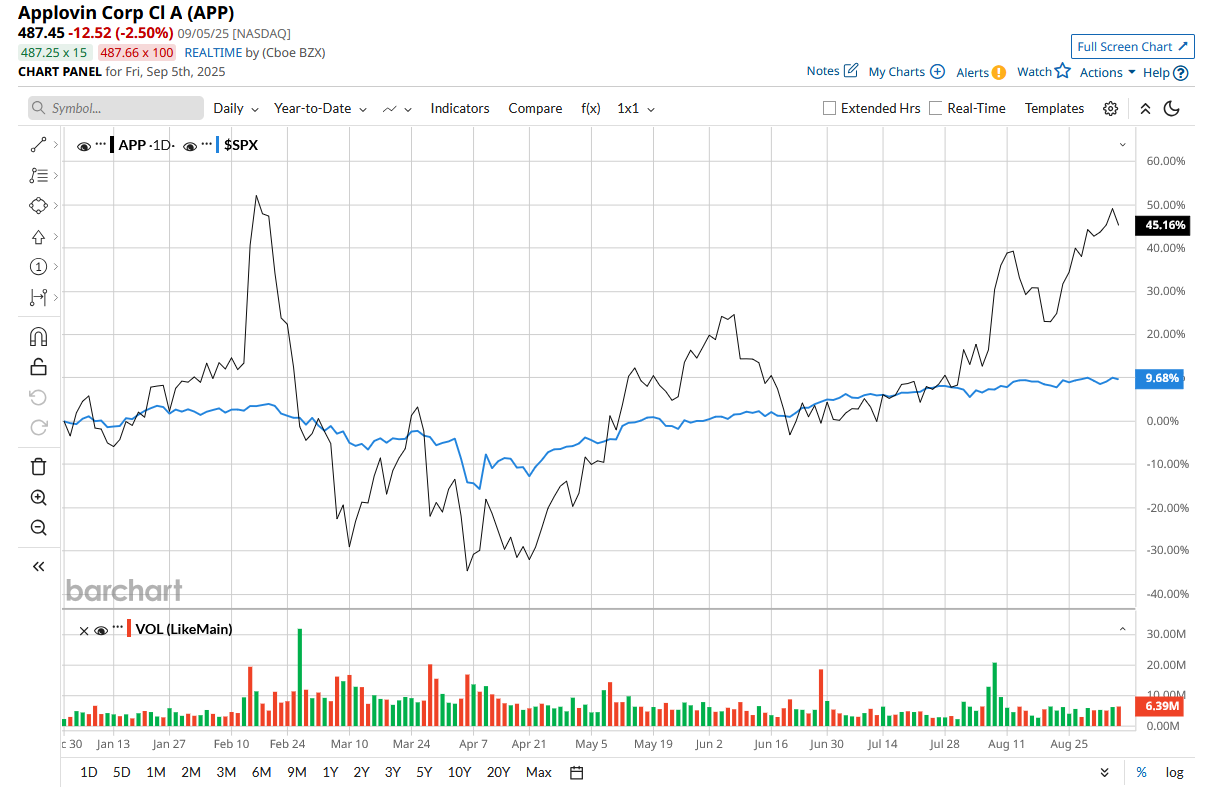
Task: Remove the VOL indicator with X
Action: [x=82, y=630]
